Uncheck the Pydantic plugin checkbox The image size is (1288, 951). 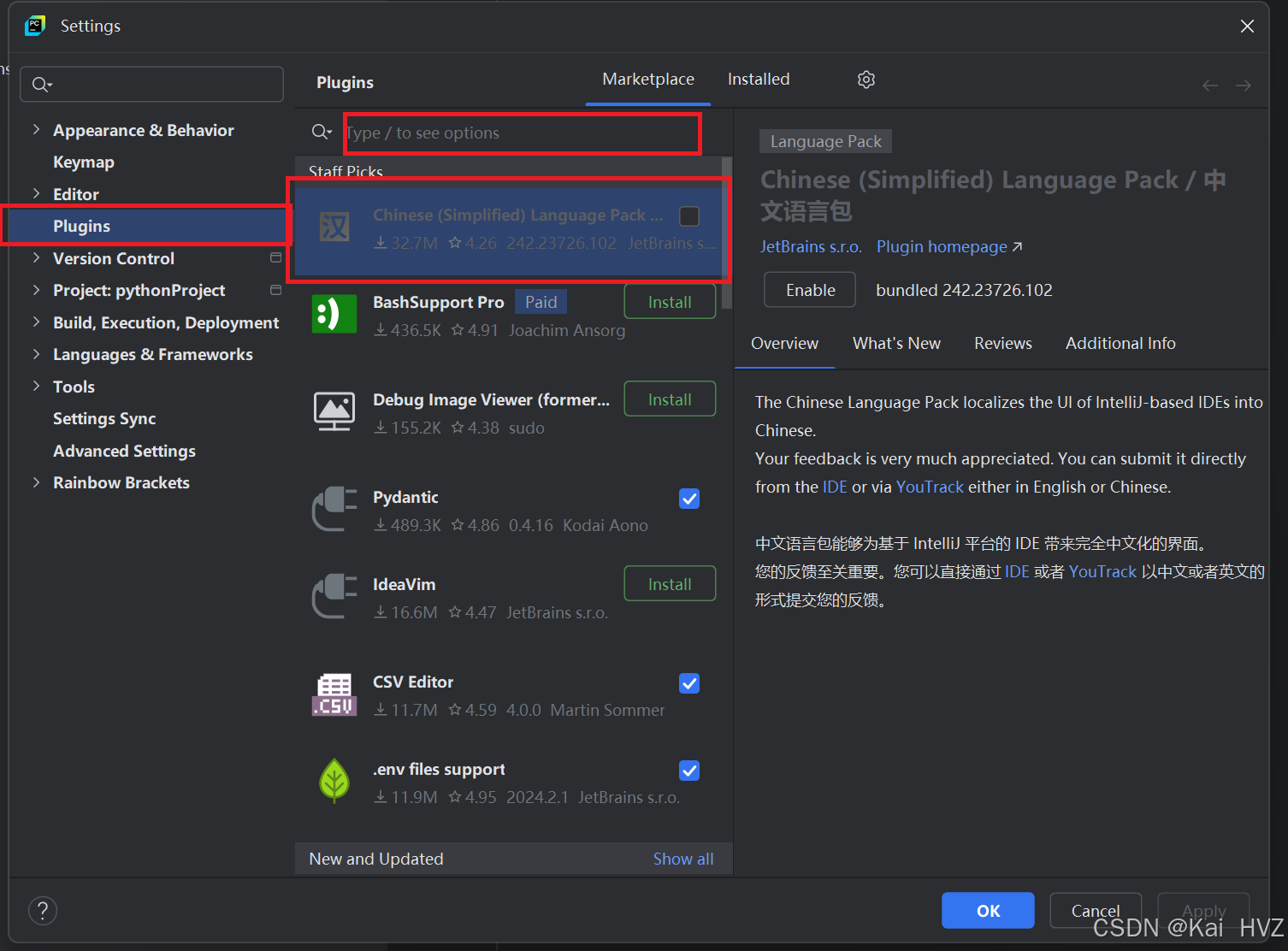[689, 499]
